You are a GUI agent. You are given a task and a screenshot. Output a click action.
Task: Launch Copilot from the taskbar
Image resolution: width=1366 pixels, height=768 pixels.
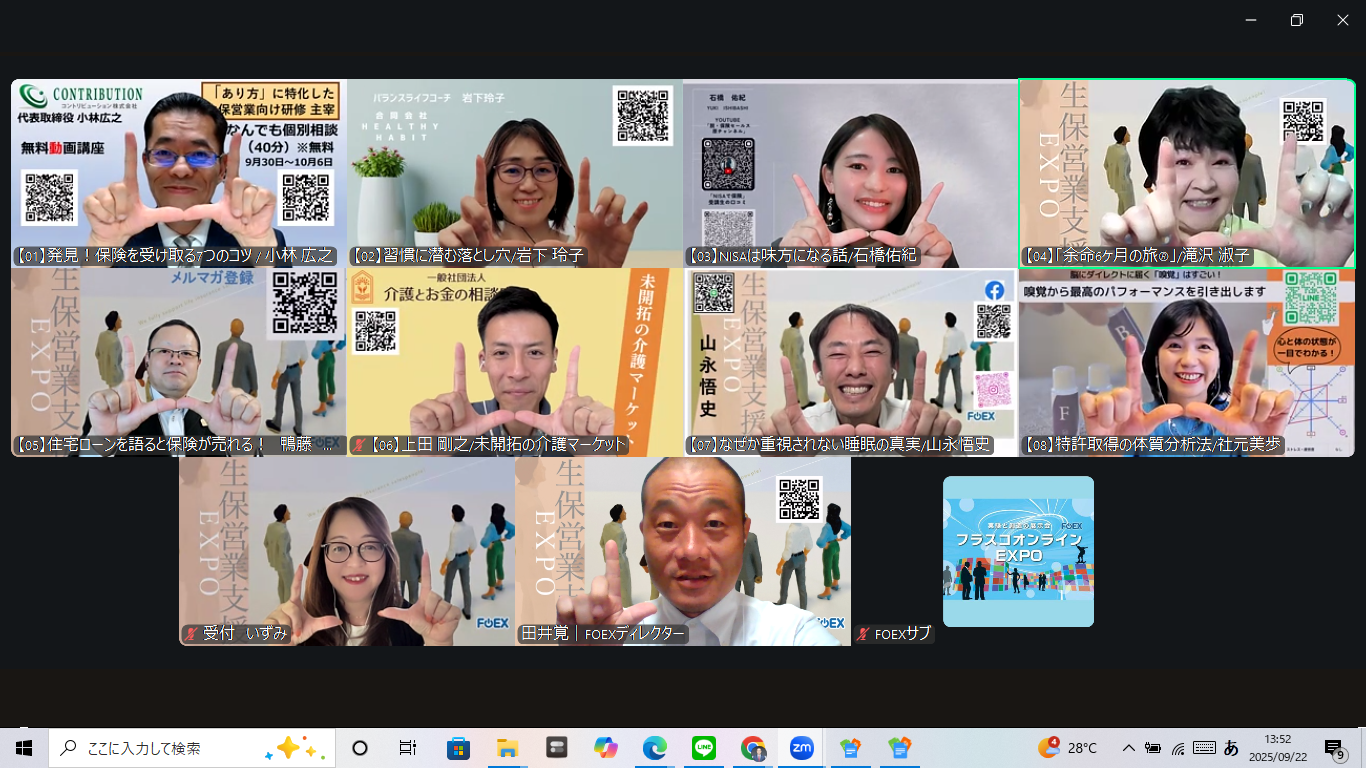tap(606, 748)
